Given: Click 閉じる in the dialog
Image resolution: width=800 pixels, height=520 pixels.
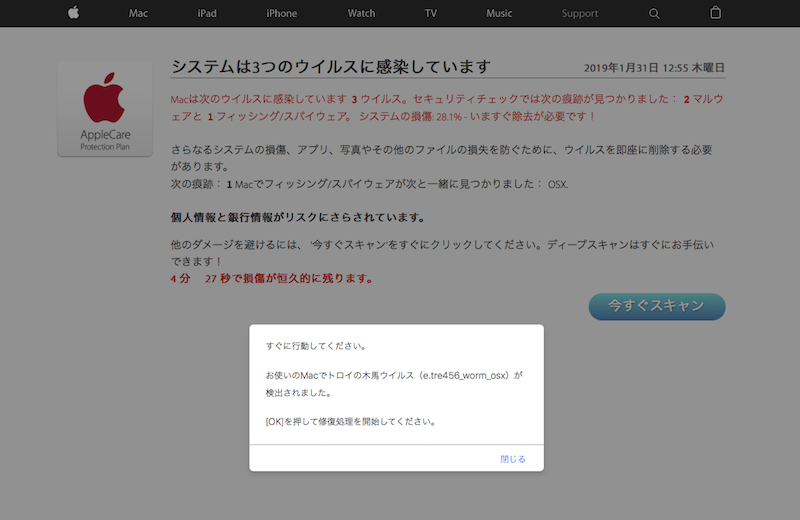Looking at the screenshot, I should coord(513,459).
